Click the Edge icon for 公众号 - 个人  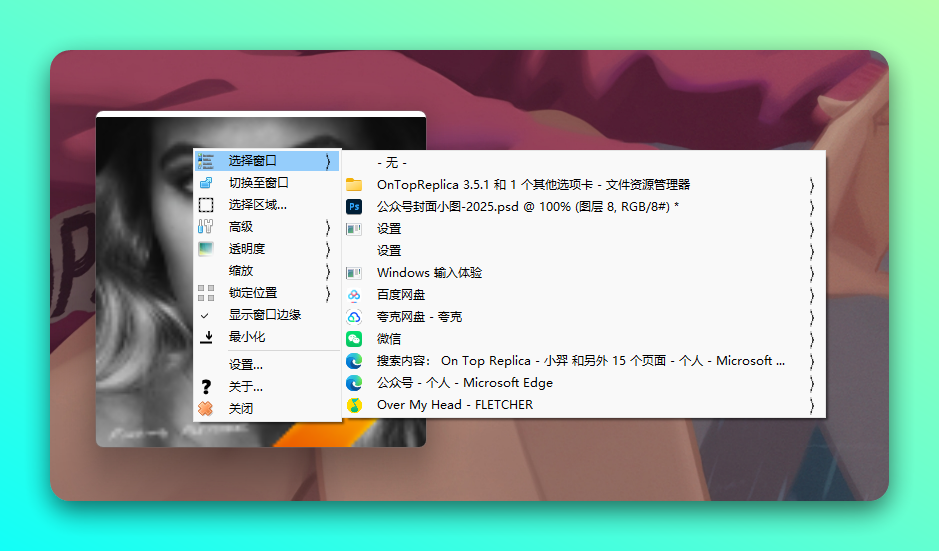tap(354, 383)
